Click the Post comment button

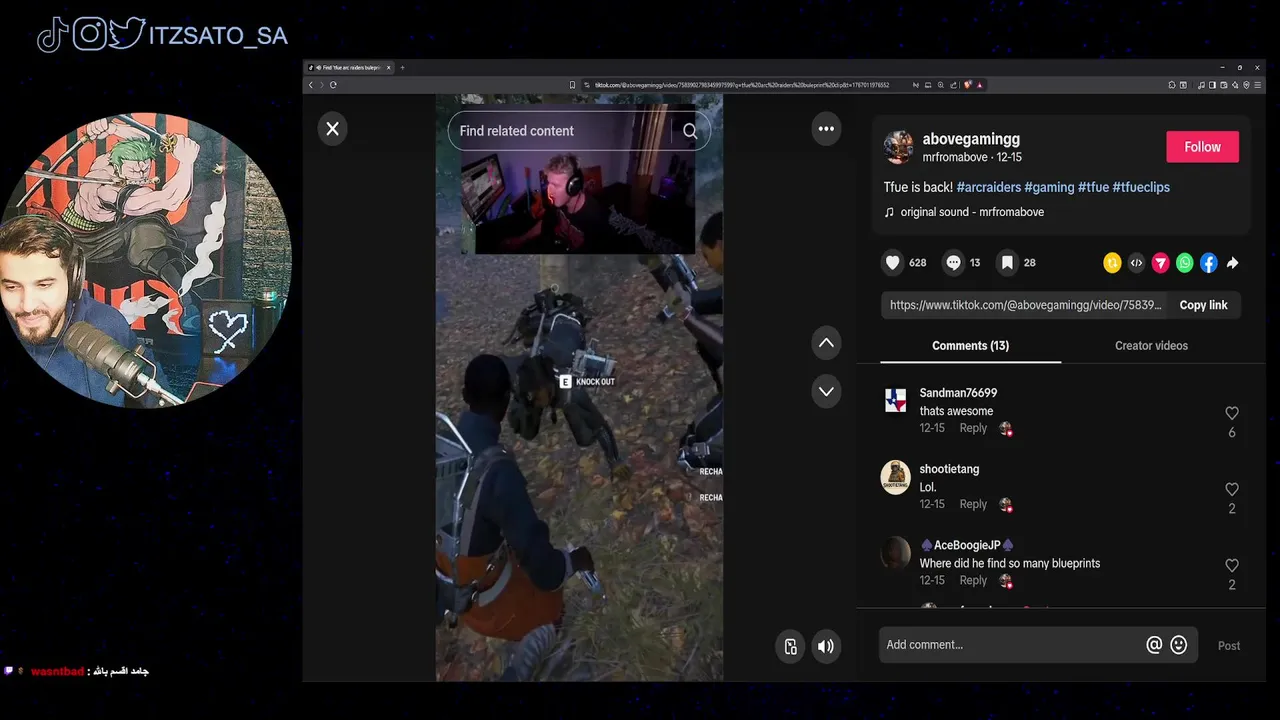pos(1229,646)
